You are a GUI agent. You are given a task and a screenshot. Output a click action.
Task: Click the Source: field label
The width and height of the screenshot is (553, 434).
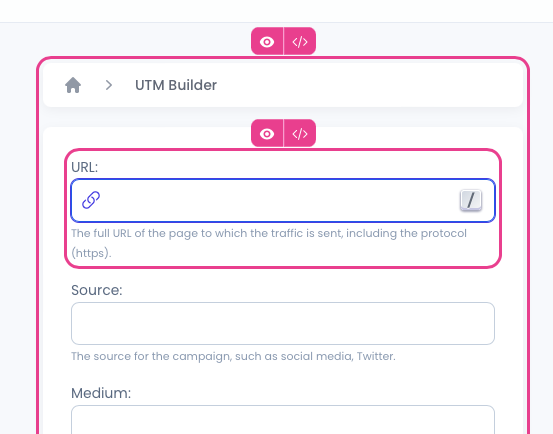coord(97,290)
